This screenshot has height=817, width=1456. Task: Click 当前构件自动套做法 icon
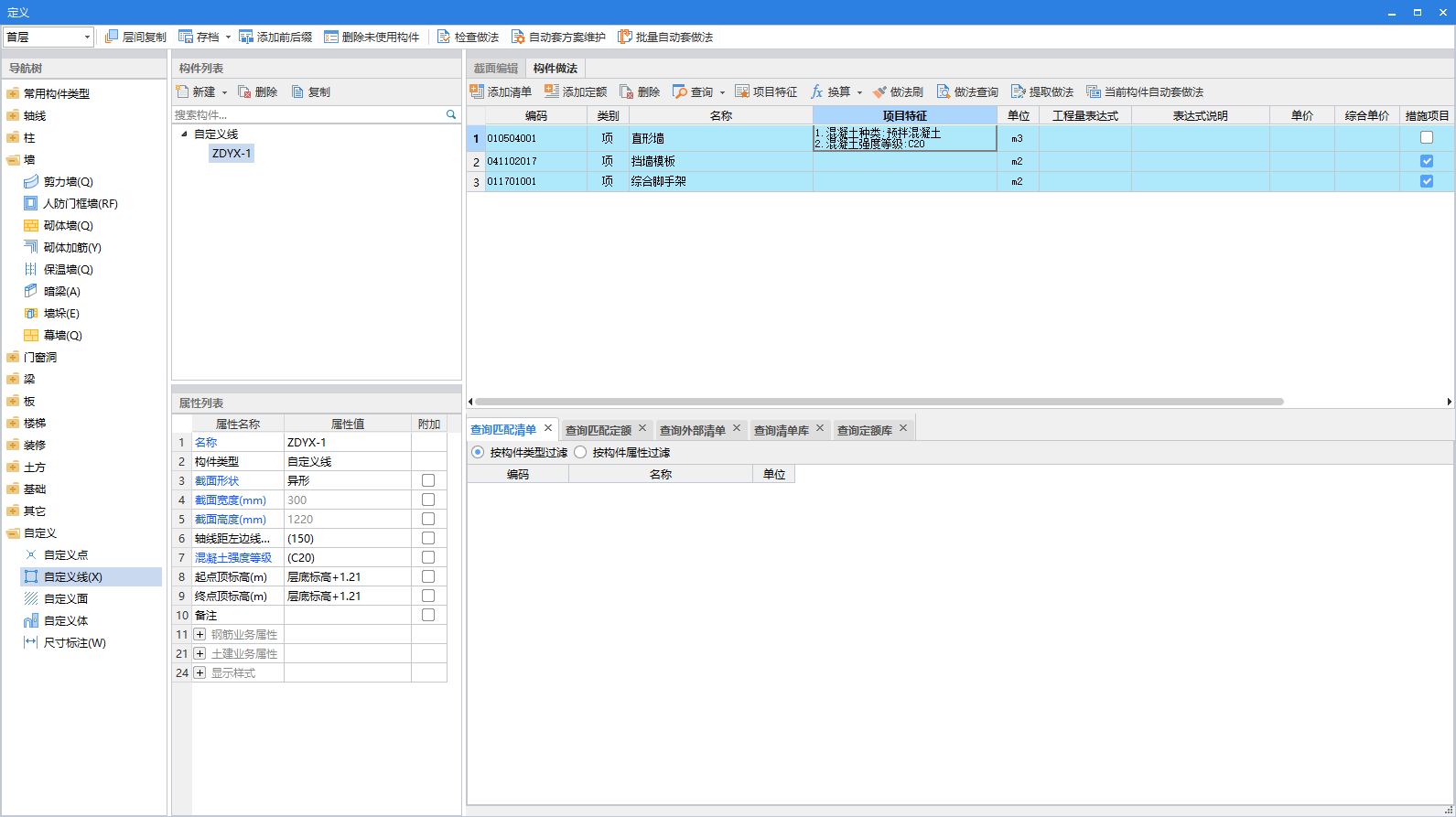click(1094, 91)
